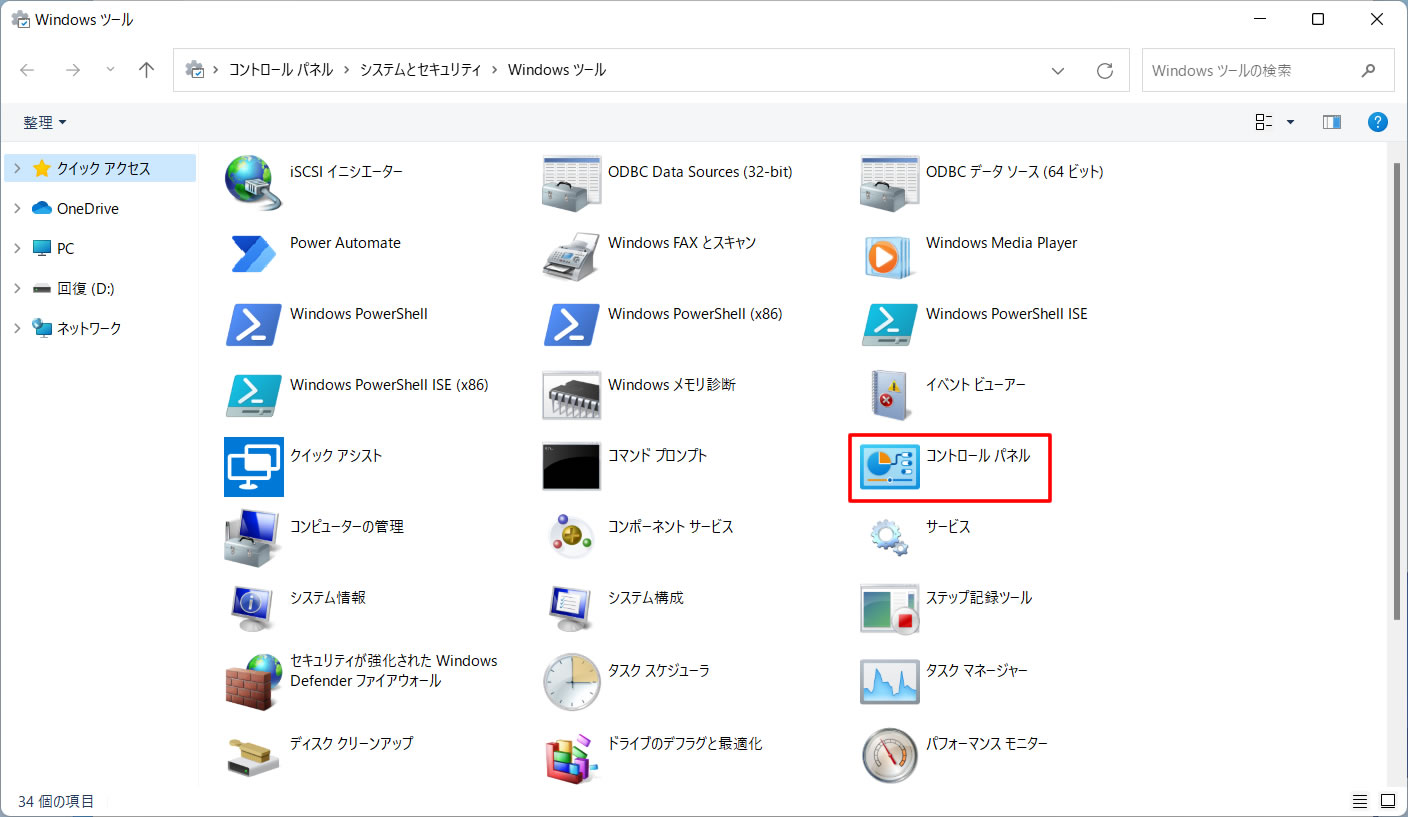Launch the タスク マネージャー icon
Screen dimensions: 1408x817
pyautogui.click(x=889, y=681)
